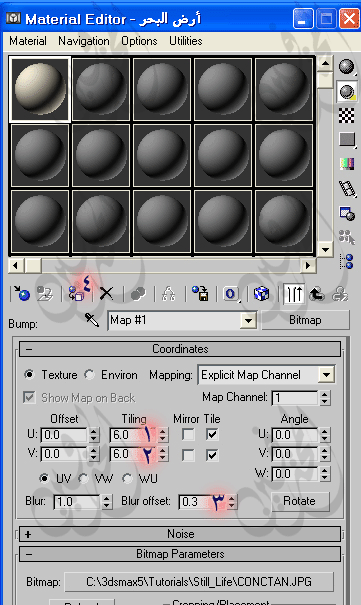Open the Navigation menu
This screenshot has width=361, height=605.
click(x=84, y=41)
